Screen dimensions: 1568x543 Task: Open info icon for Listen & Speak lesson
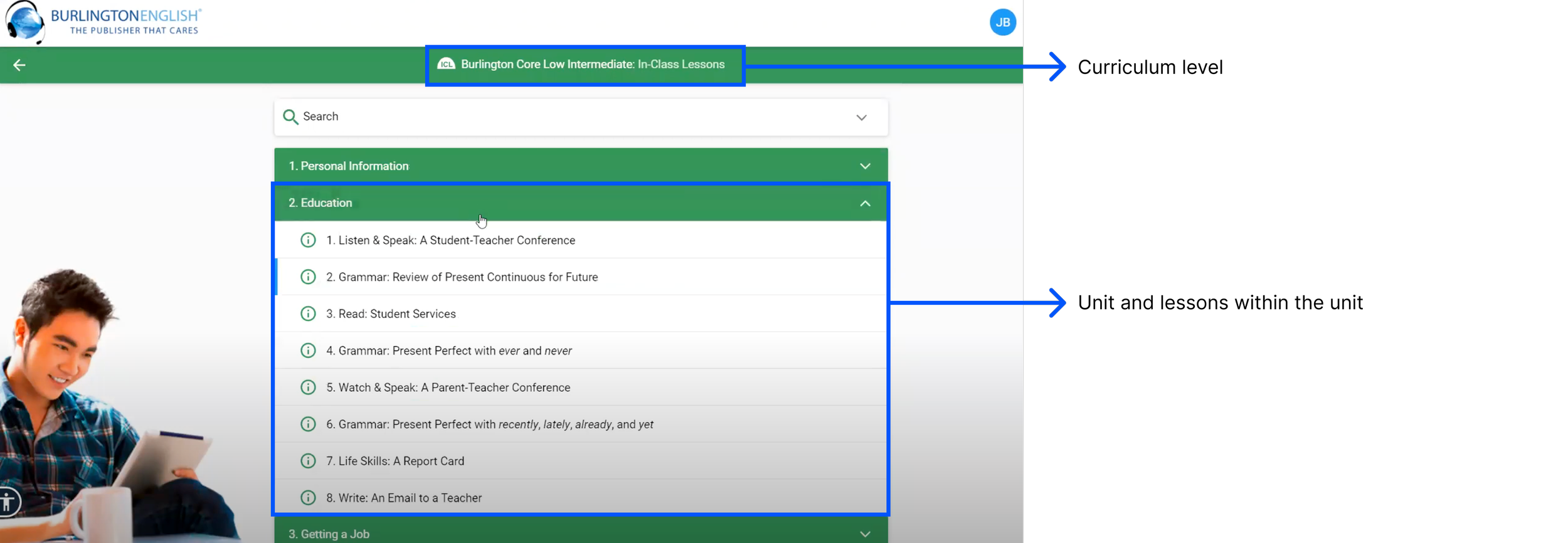pyautogui.click(x=308, y=240)
